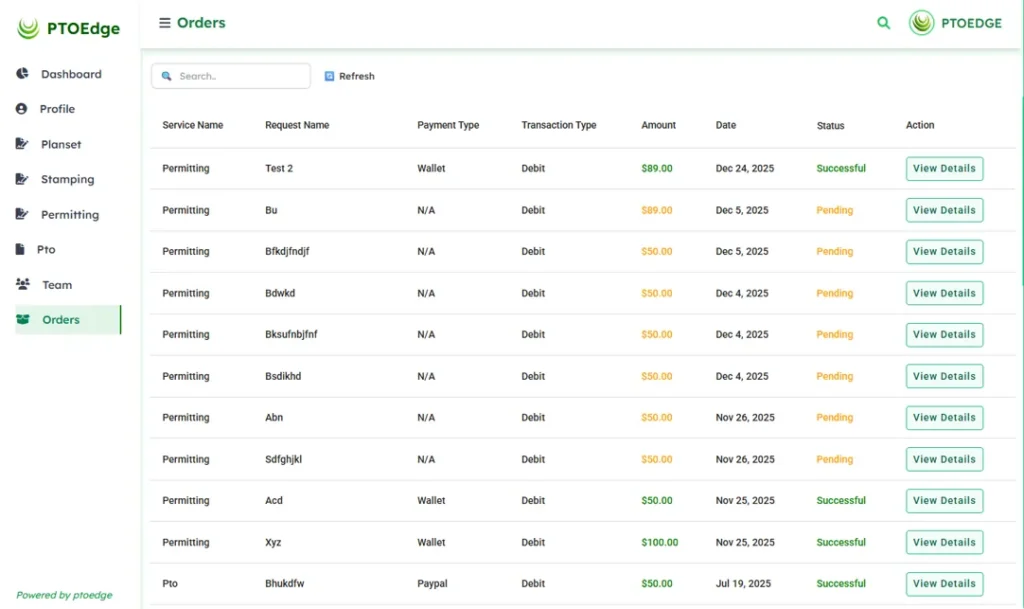Go to Dashboard from the side menu
The width and height of the screenshot is (1024, 609).
(70, 73)
